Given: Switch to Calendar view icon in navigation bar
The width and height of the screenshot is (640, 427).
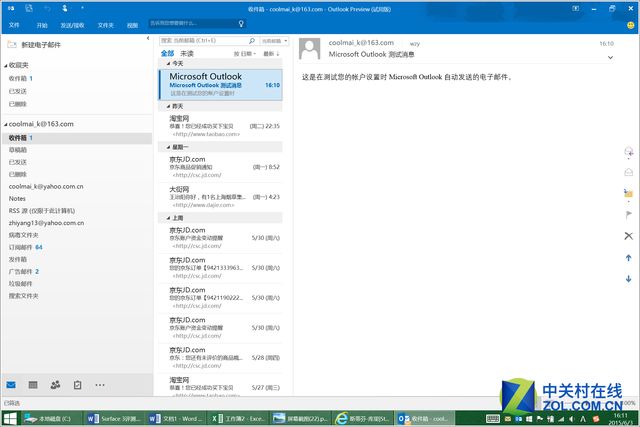Looking at the screenshot, I should [33, 385].
